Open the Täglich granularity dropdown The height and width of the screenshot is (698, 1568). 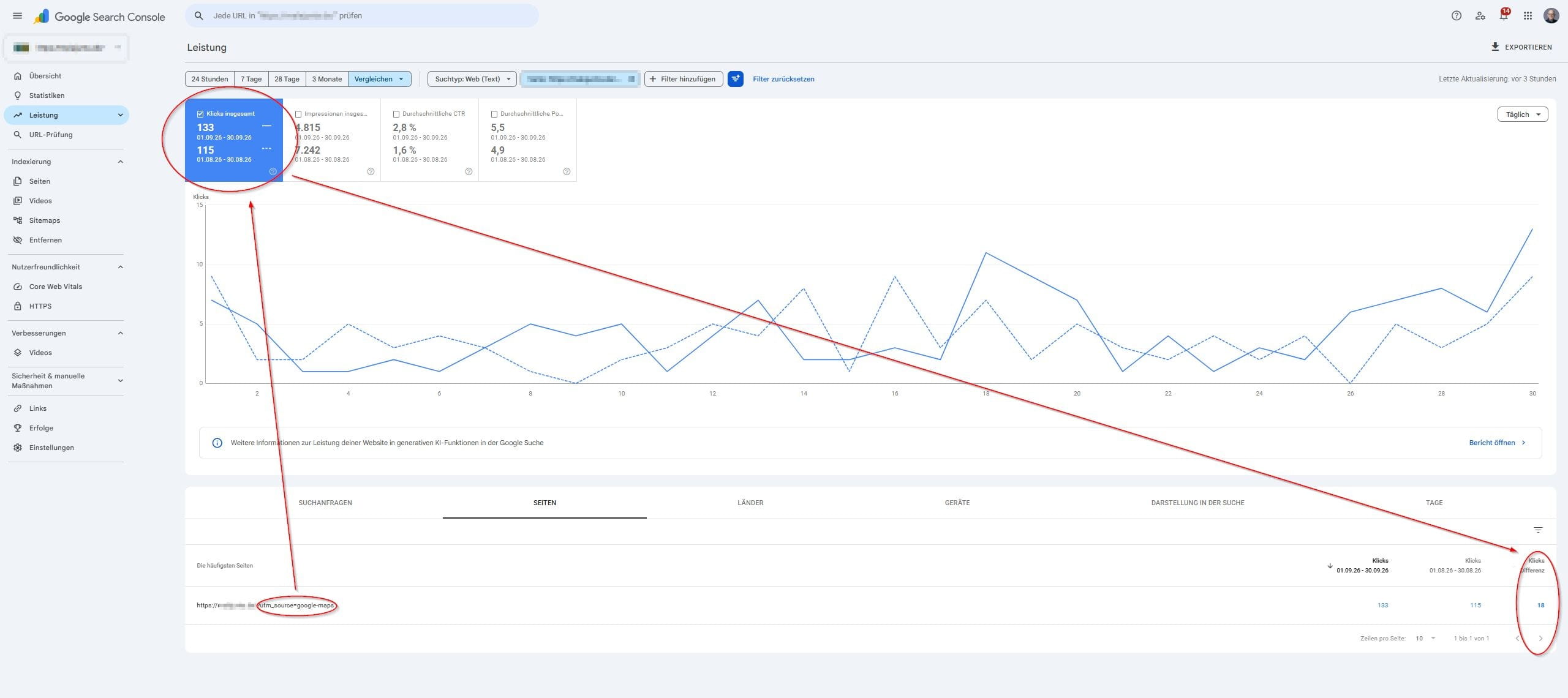pos(1522,114)
